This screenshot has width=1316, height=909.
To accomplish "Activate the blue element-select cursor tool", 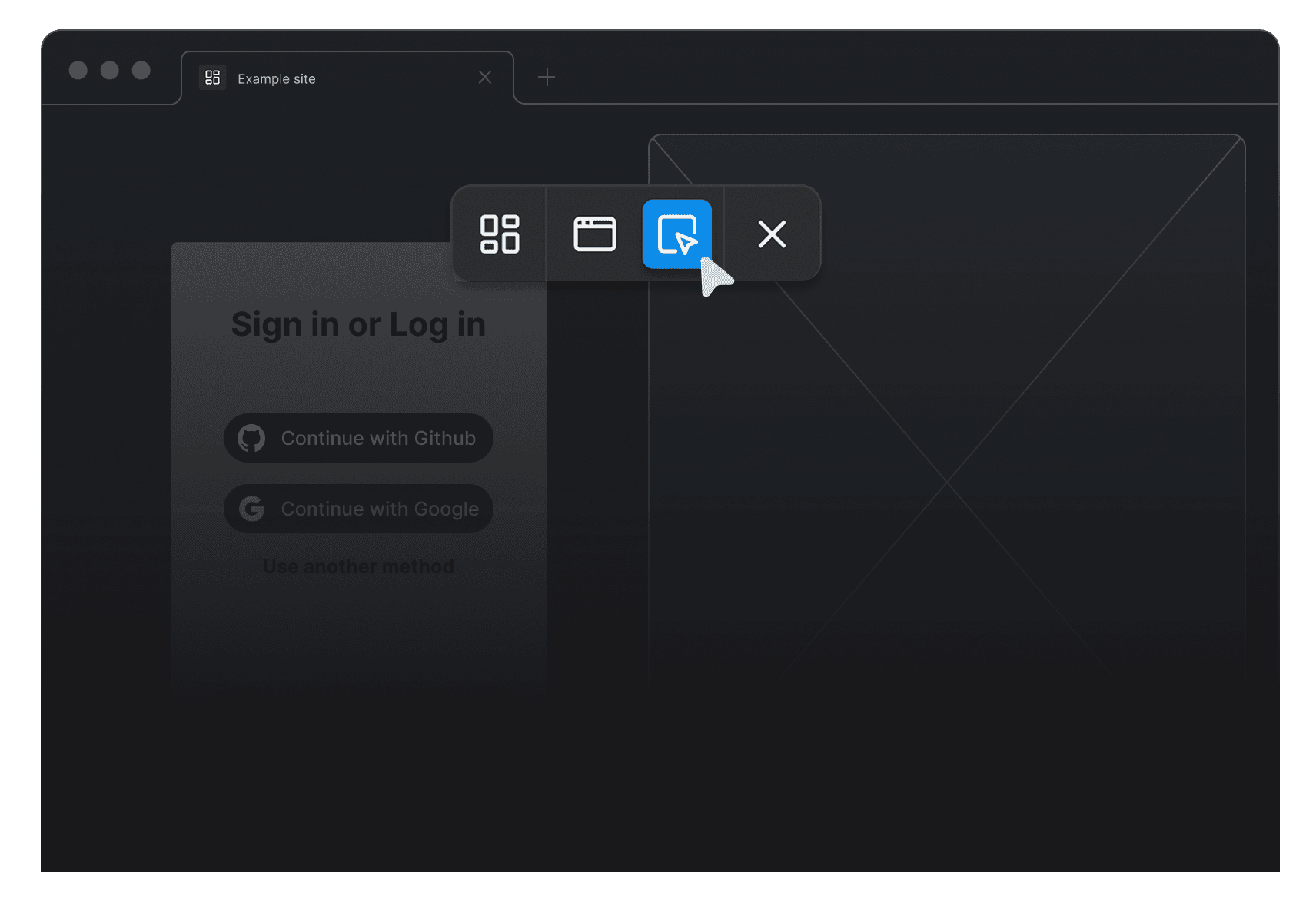I will [x=677, y=234].
